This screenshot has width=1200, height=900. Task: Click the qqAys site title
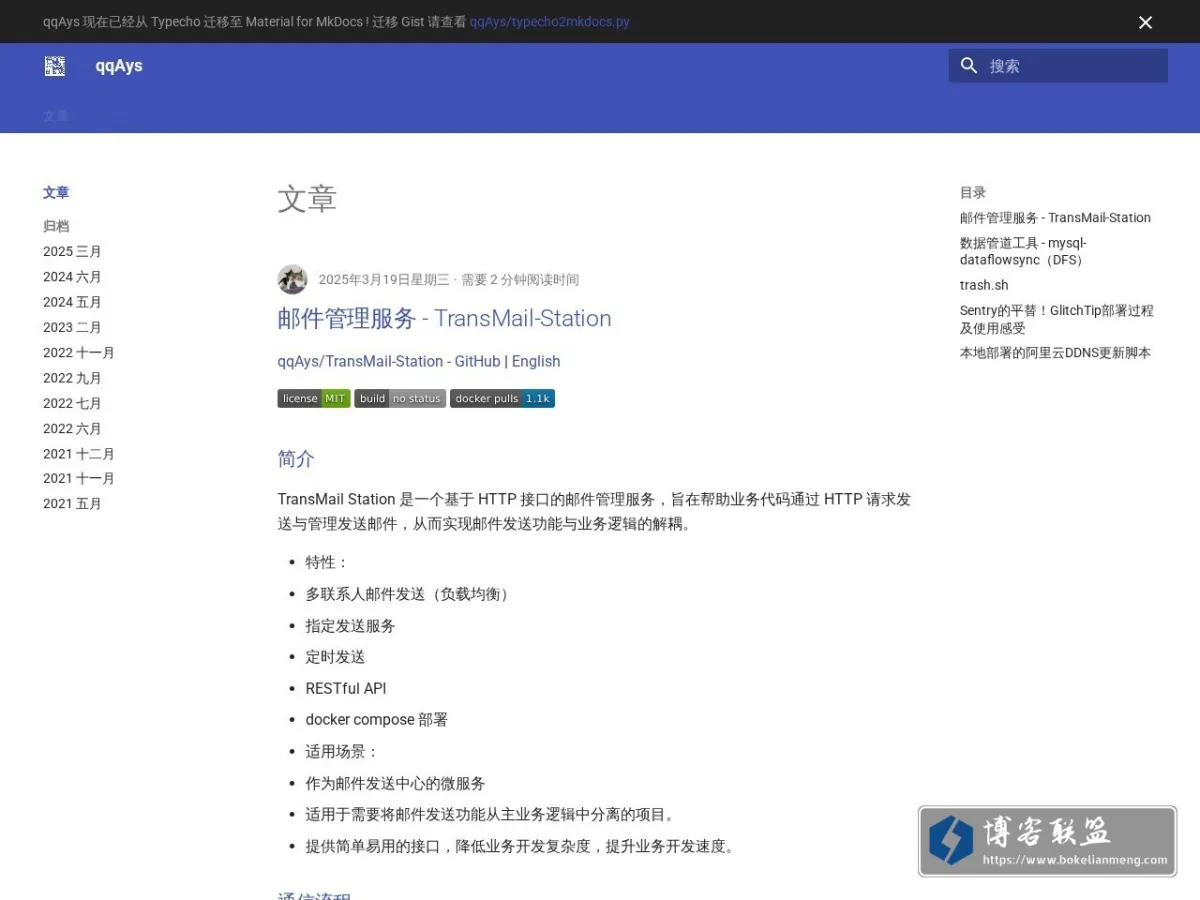pyautogui.click(x=119, y=66)
